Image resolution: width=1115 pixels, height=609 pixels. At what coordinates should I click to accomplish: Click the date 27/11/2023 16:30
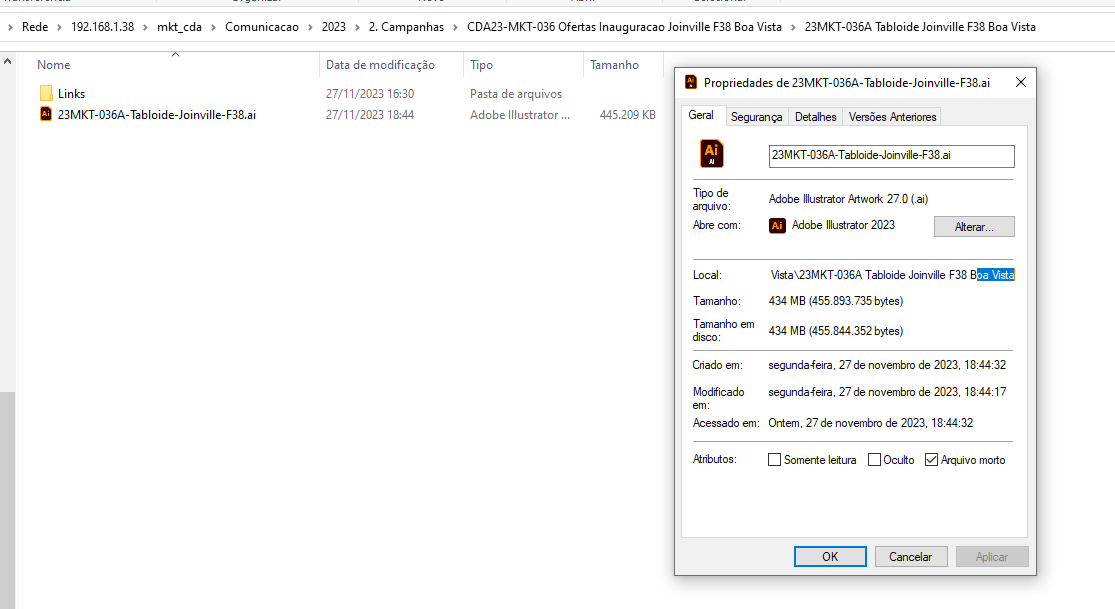[x=370, y=94]
